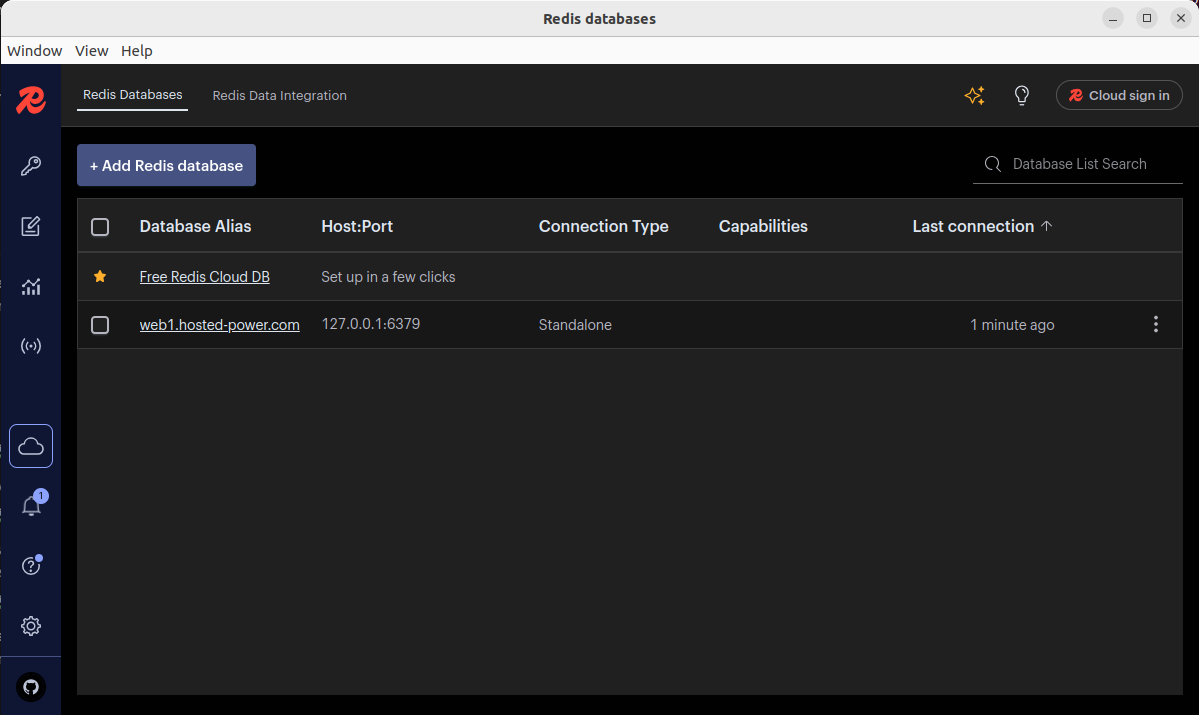Click the 127.0.0.1:6379 host cell
Screen dimensions: 1199x715
pyautogui.click(x=371, y=324)
